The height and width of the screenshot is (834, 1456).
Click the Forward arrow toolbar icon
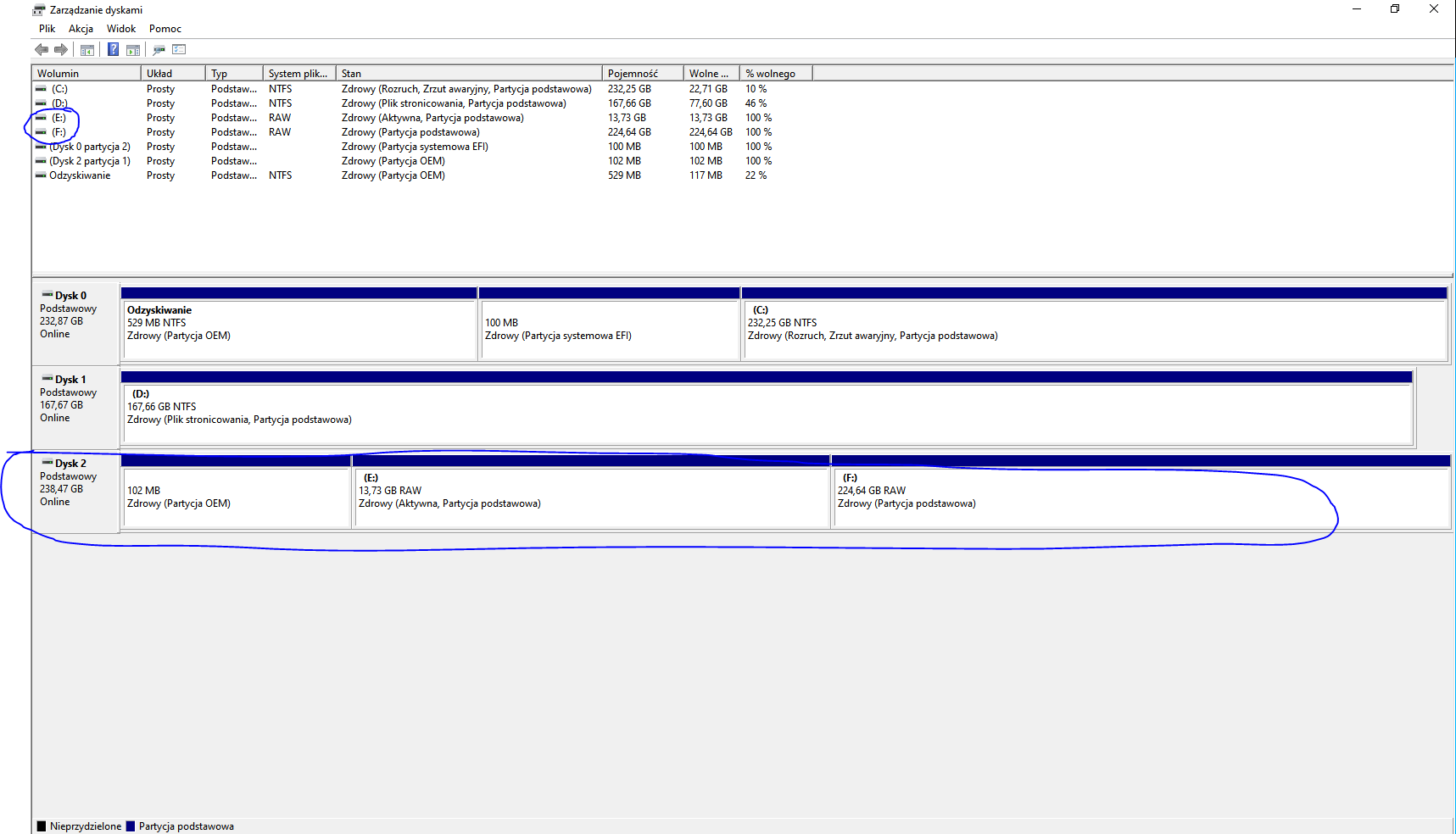point(61,49)
